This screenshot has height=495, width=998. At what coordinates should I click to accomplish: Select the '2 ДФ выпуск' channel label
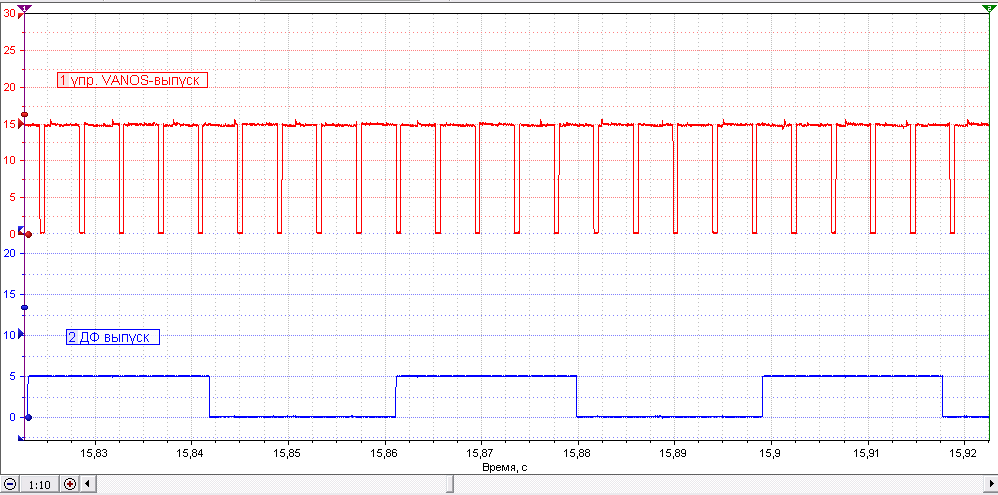(113, 338)
